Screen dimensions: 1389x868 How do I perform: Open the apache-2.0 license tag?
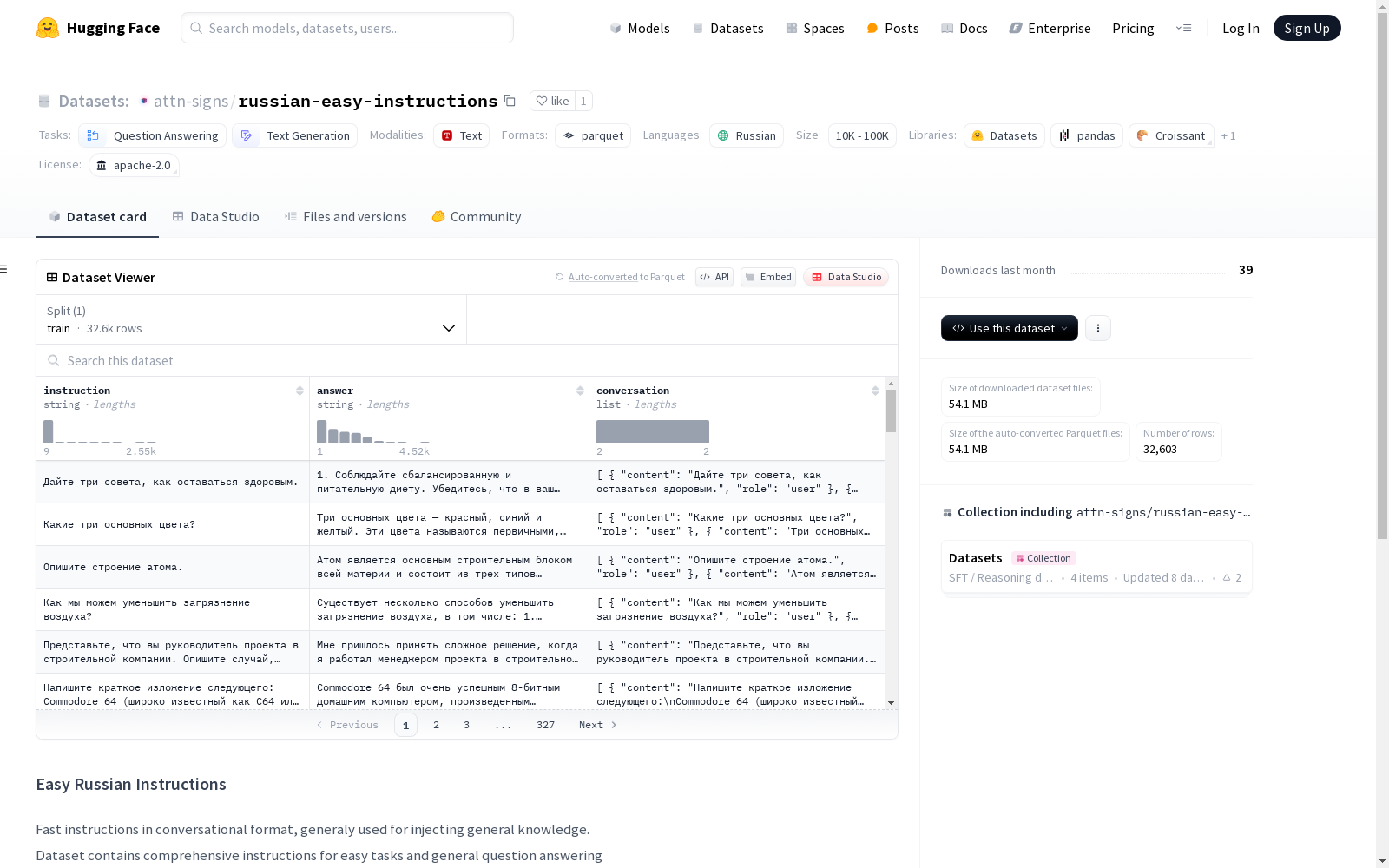click(x=134, y=165)
